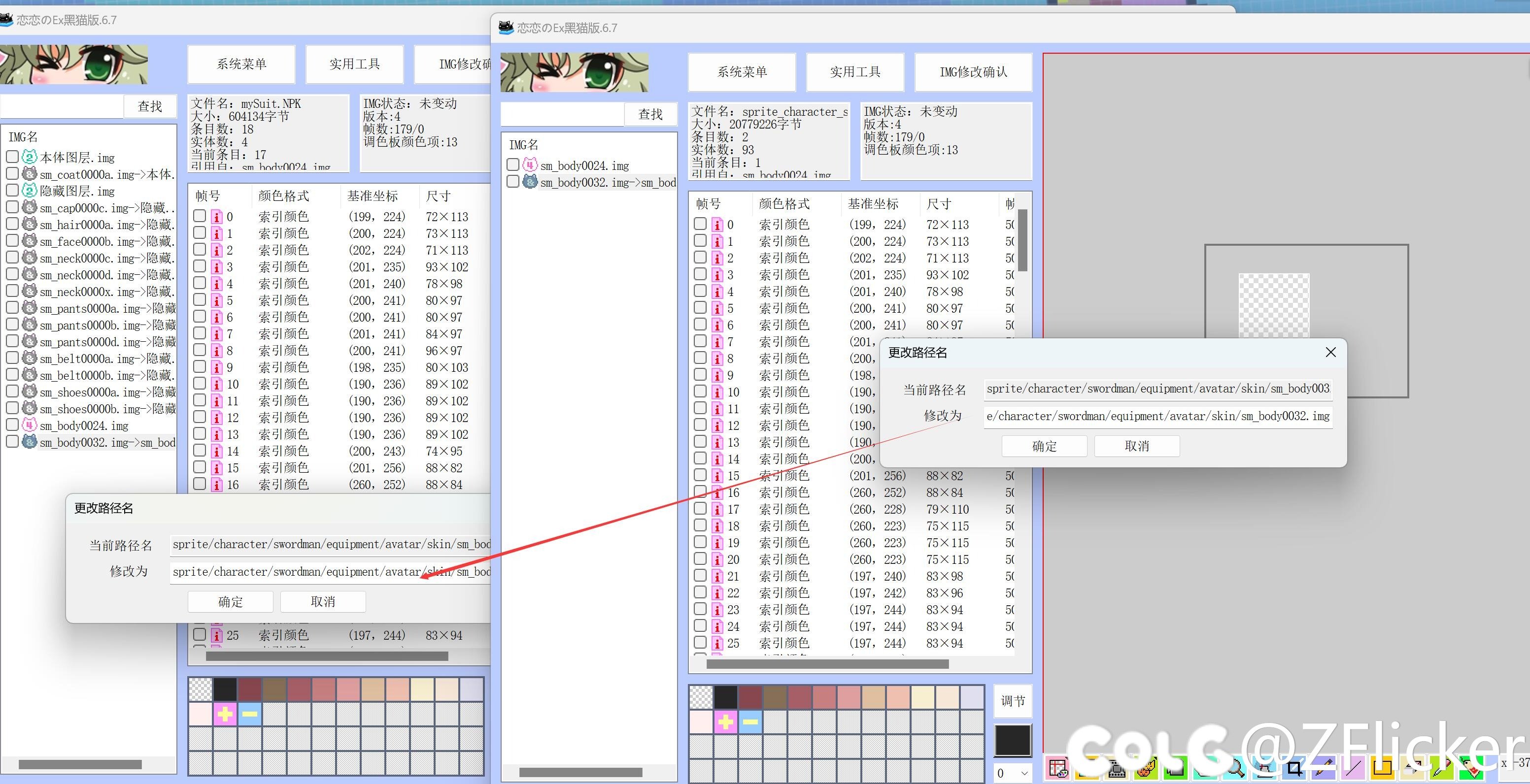Click cat icon beside sm_body0032.img in right window
This screenshot has width=1530, height=784.
530,182
